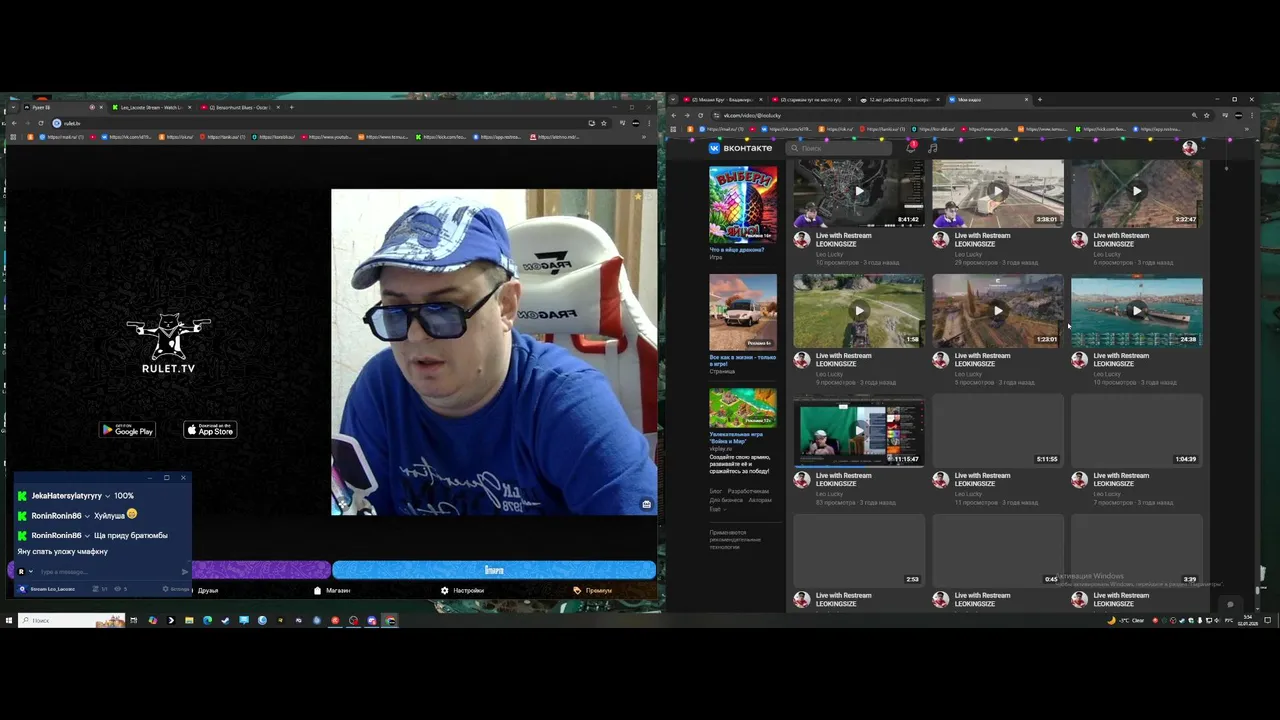Expand RoninRonin86 dropdown beside "Ща приду"
This screenshot has width=1280, height=720.
(x=87, y=536)
